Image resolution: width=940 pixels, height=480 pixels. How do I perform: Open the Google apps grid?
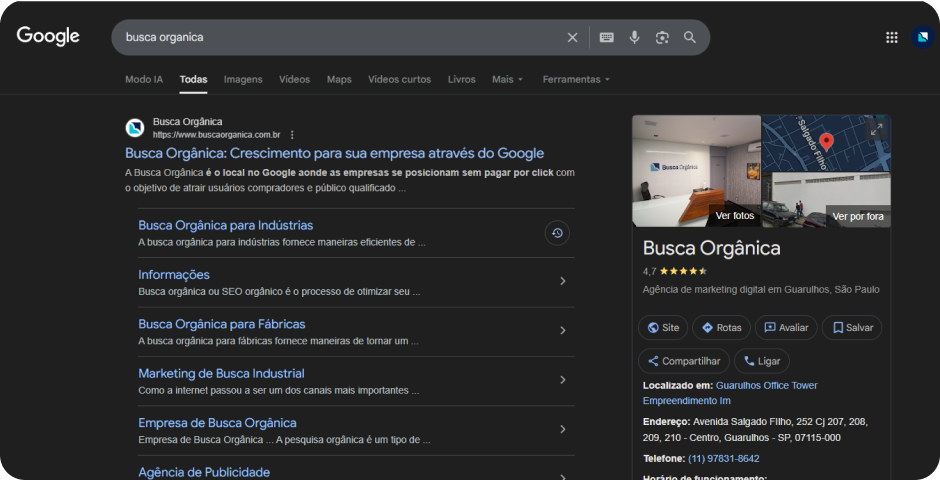pos(891,37)
